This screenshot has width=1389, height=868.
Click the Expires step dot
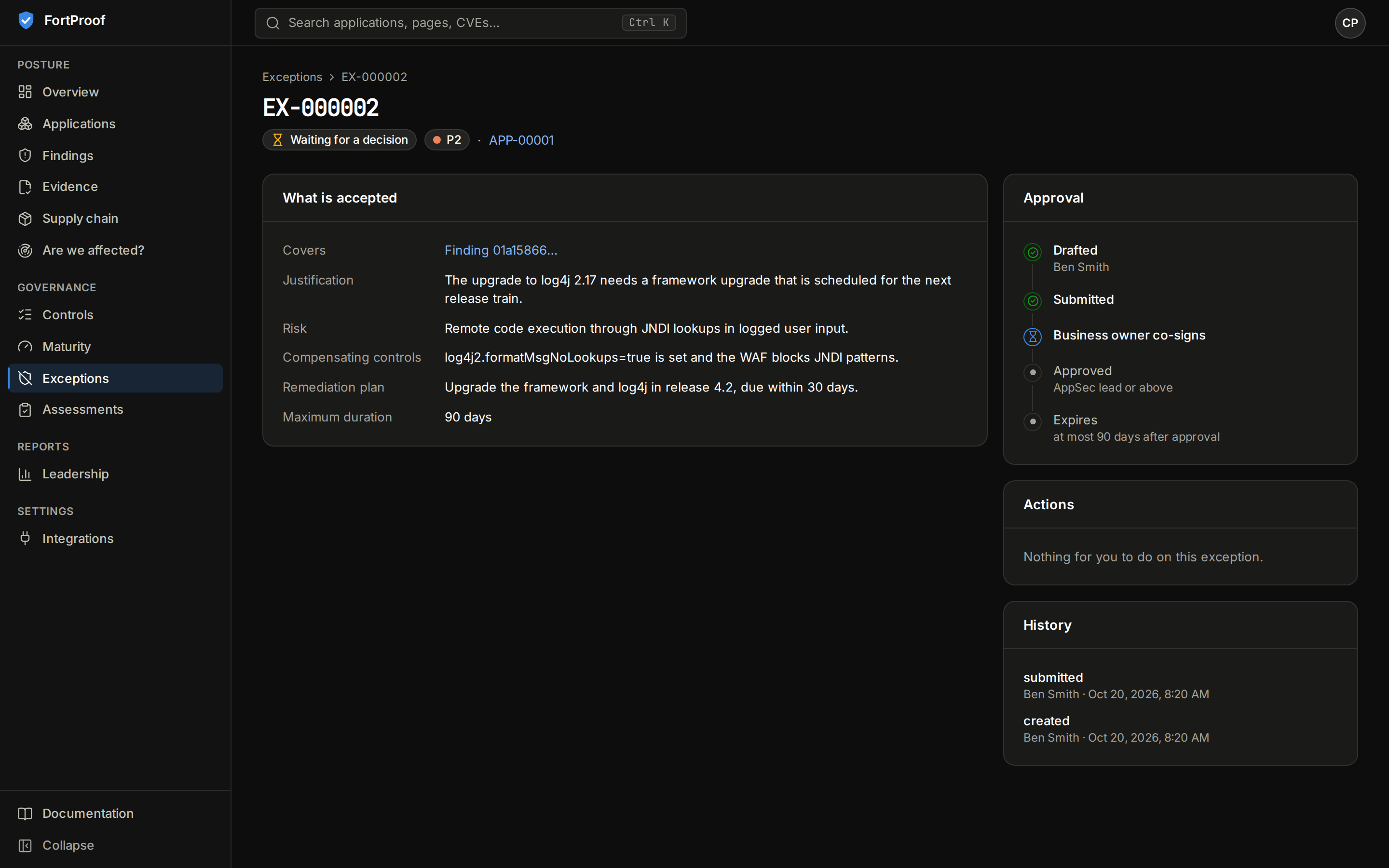point(1033,422)
